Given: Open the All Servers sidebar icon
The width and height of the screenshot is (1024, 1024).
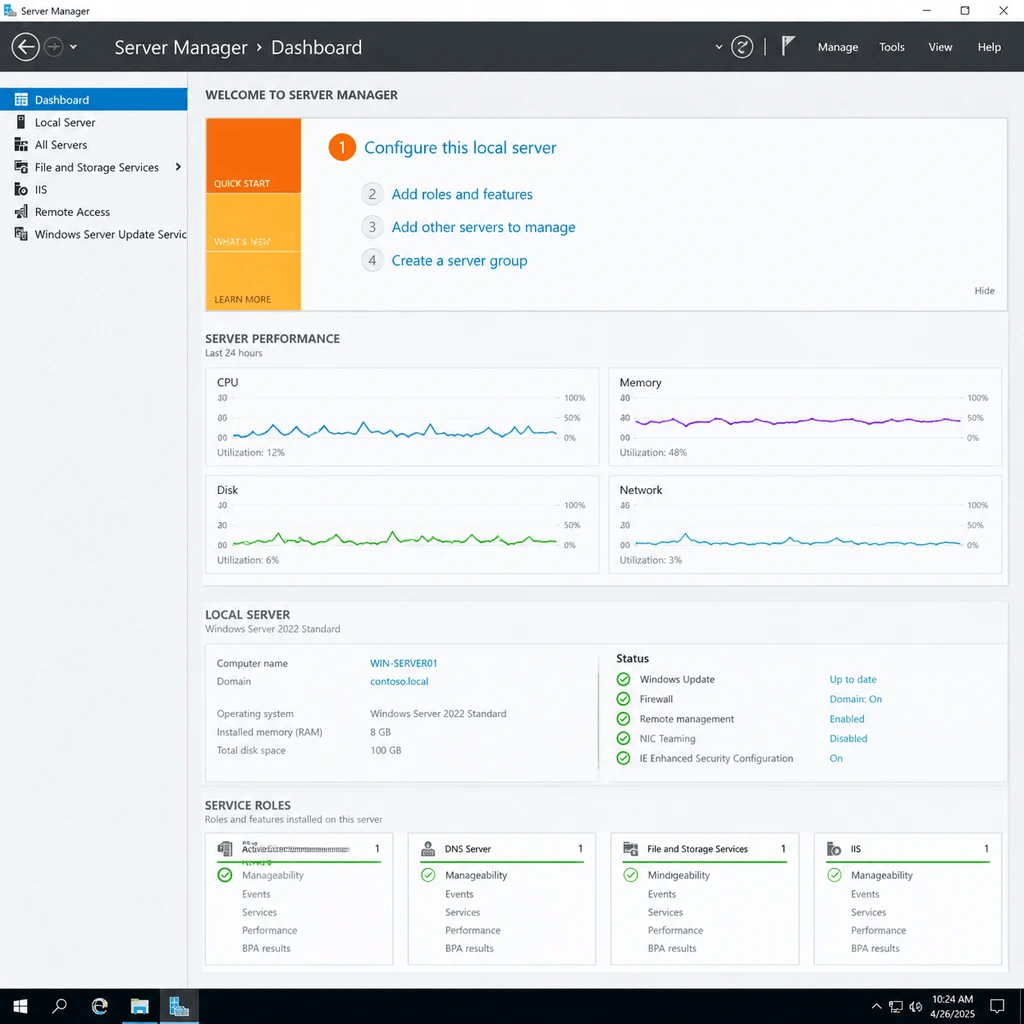Looking at the screenshot, I should (x=21, y=144).
